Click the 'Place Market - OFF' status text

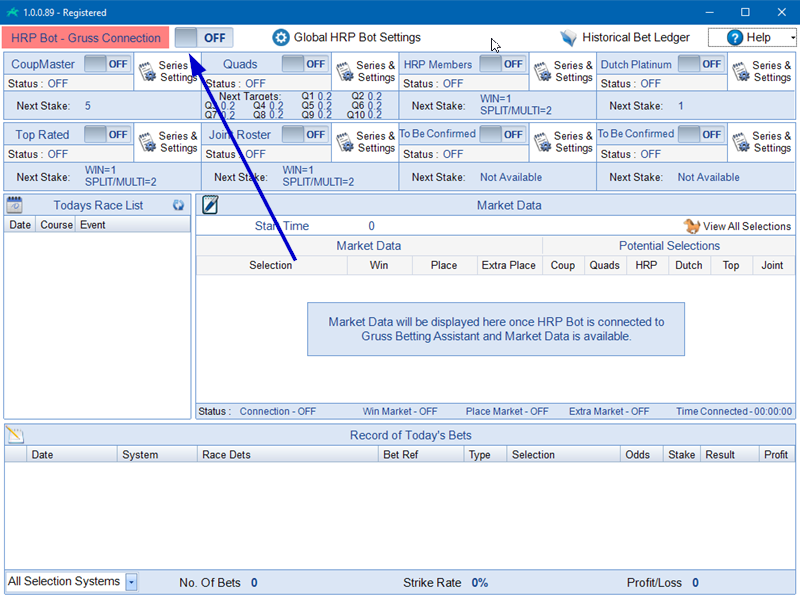(507, 411)
